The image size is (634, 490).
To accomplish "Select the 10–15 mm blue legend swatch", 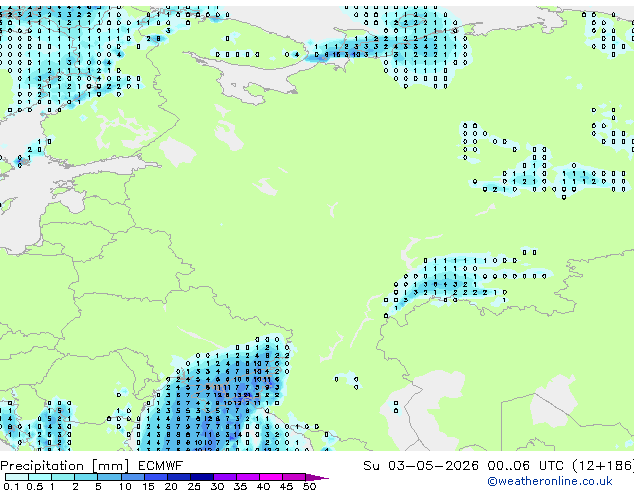I will tap(133, 477).
